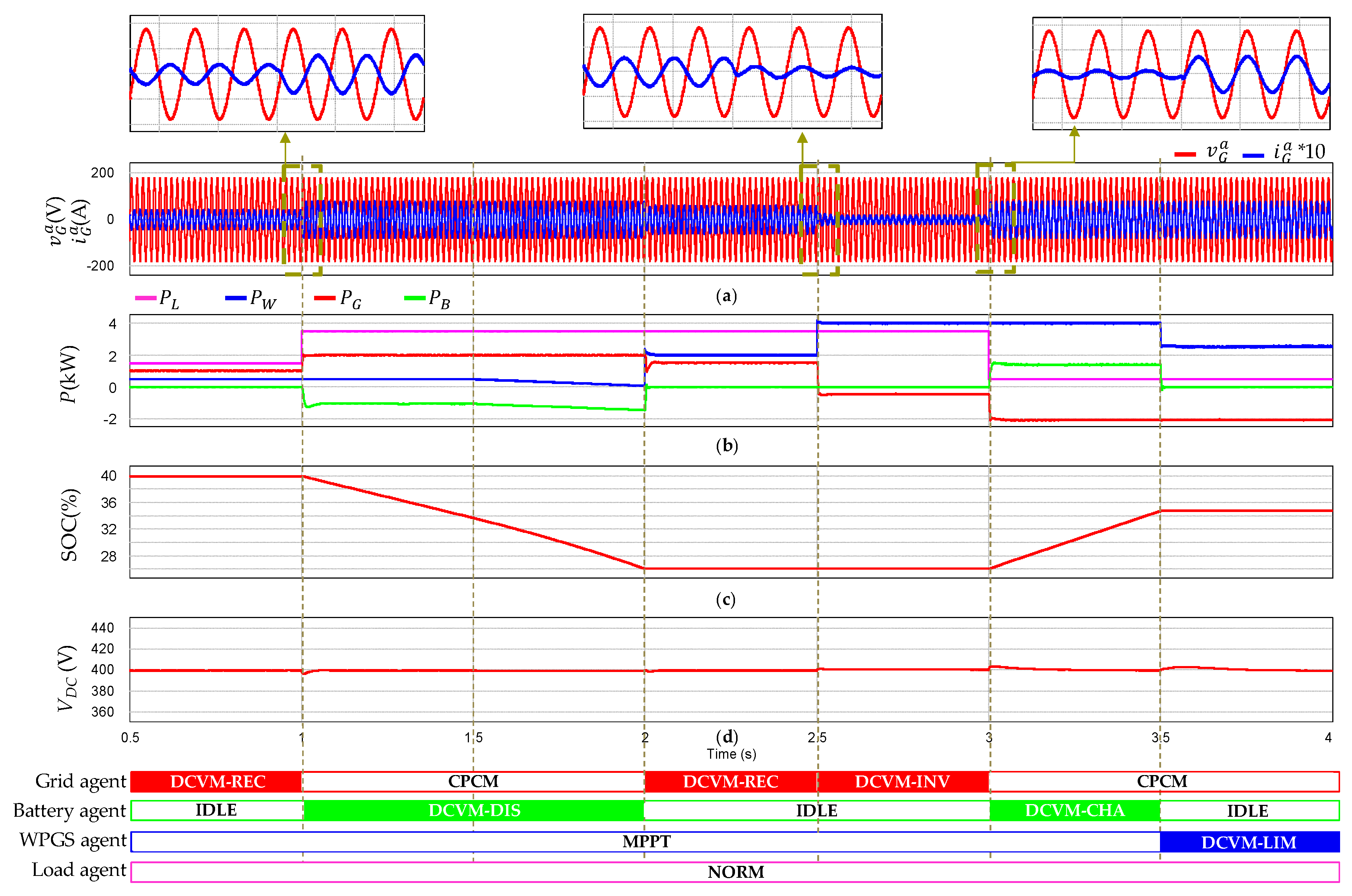Click the right zoomed waveform inset
The width and height of the screenshot is (1352, 896).
[1180, 73]
